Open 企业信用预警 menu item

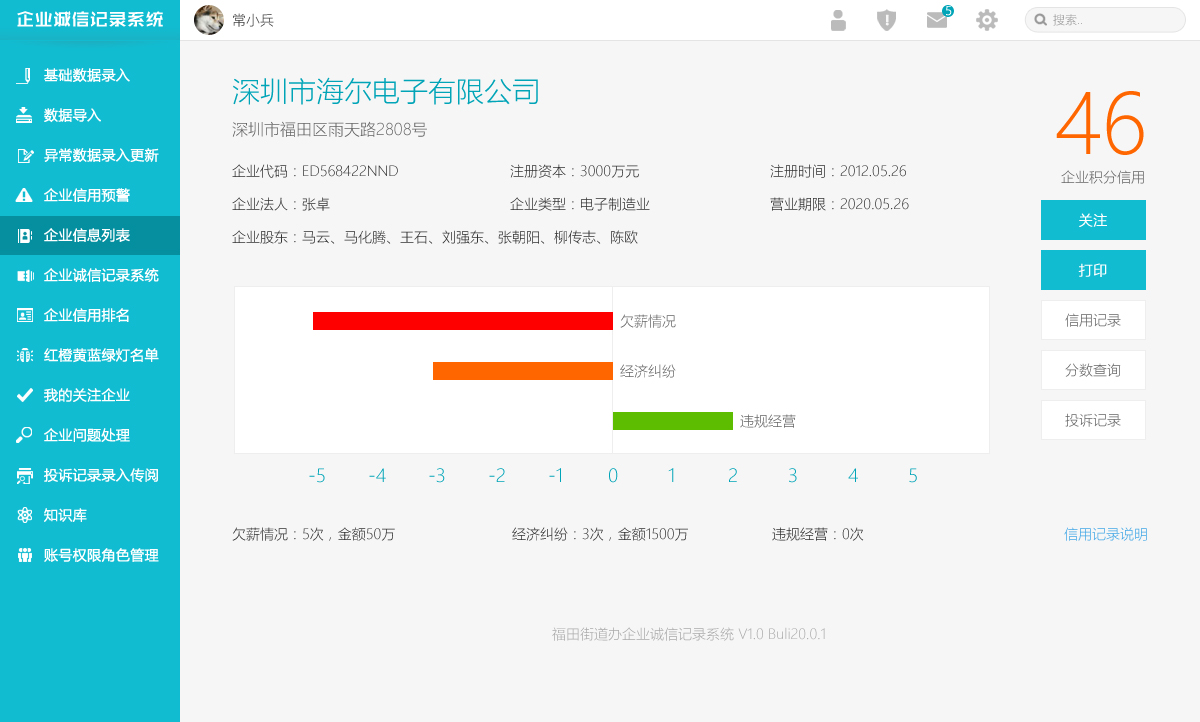point(90,195)
